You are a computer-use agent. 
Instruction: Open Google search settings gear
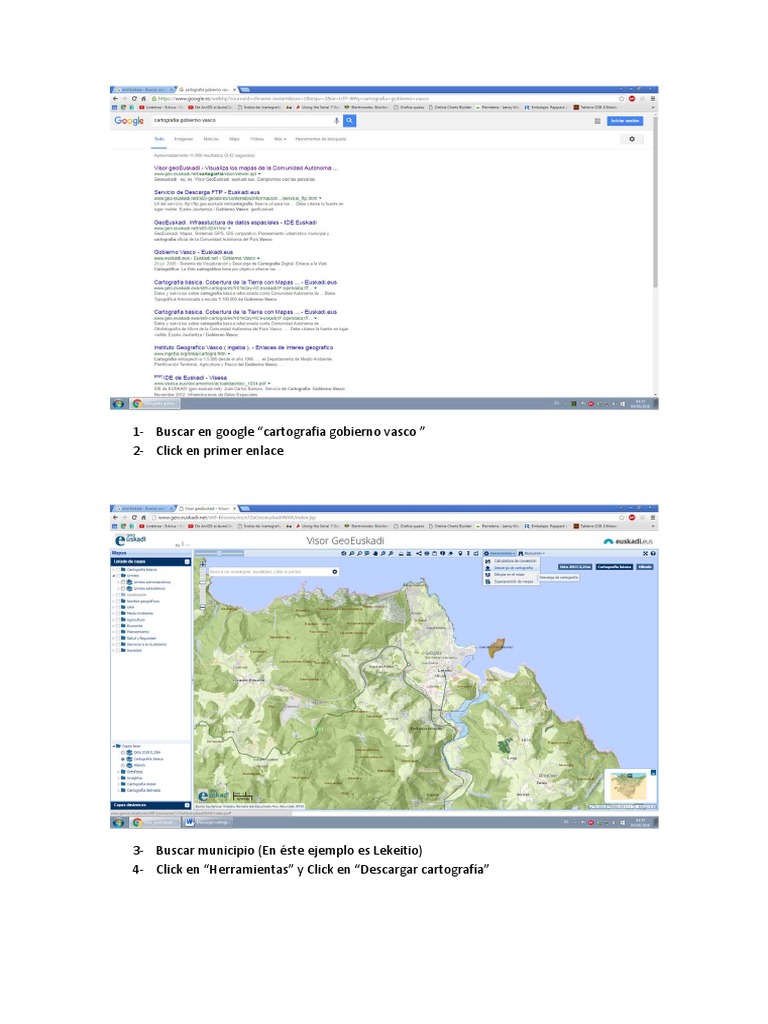[632, 139]
